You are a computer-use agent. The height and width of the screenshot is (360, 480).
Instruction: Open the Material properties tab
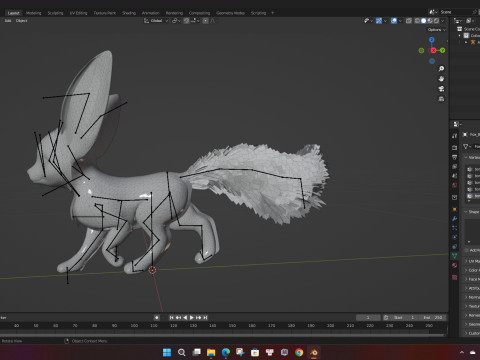coord(455,265)
